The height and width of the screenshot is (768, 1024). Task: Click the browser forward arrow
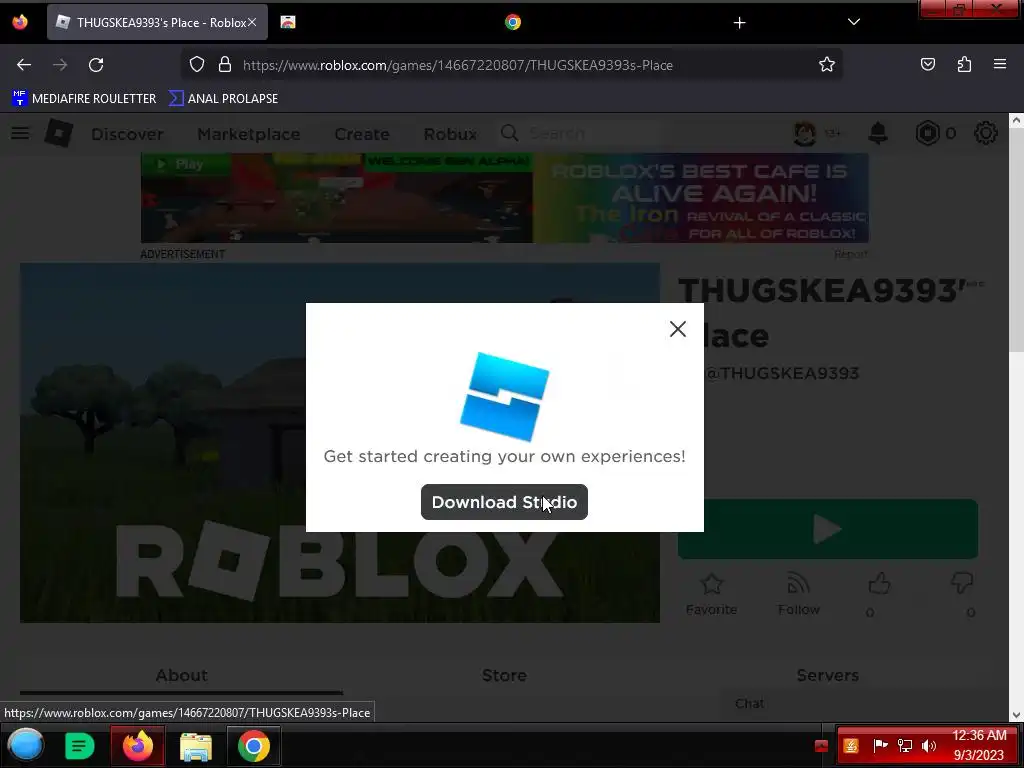(60, 65)
